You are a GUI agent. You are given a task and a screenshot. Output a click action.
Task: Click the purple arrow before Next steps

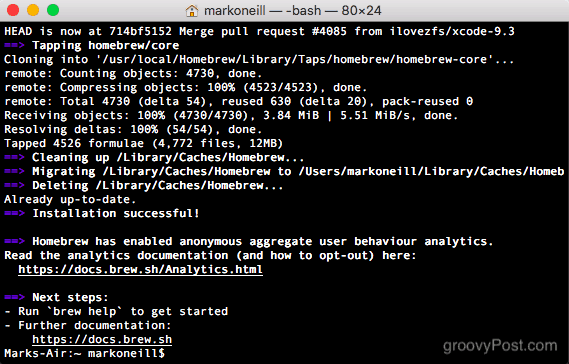coord(14,297)
